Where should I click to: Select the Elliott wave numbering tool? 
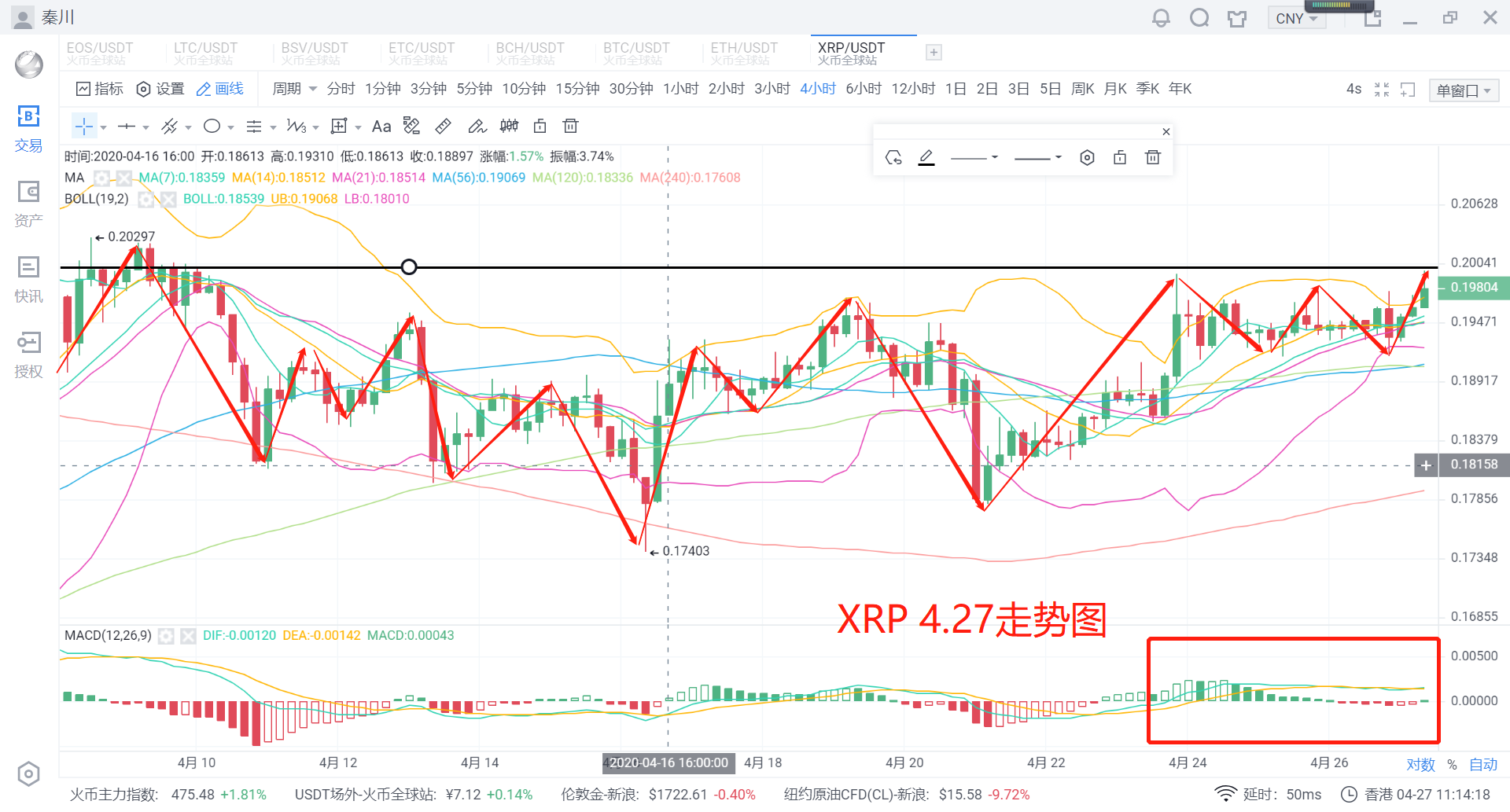pos(296,126)
